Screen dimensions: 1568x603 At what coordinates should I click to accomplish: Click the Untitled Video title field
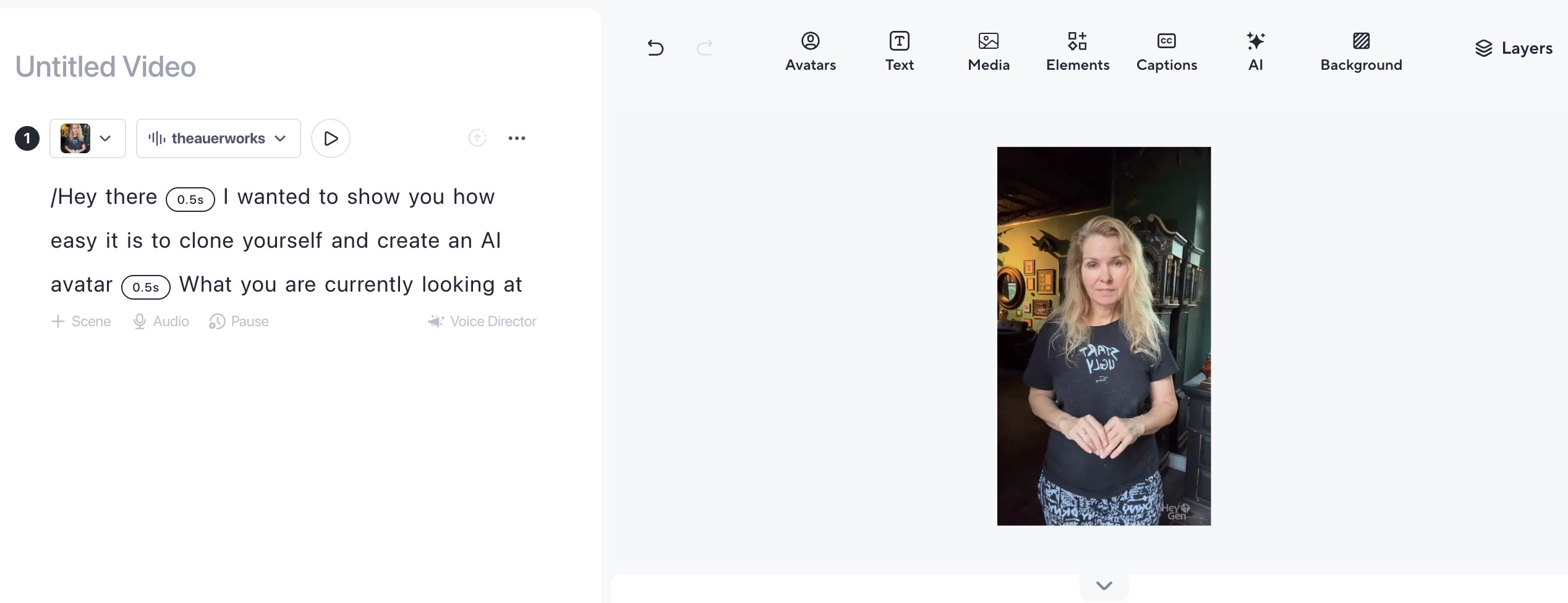point(106,67)
